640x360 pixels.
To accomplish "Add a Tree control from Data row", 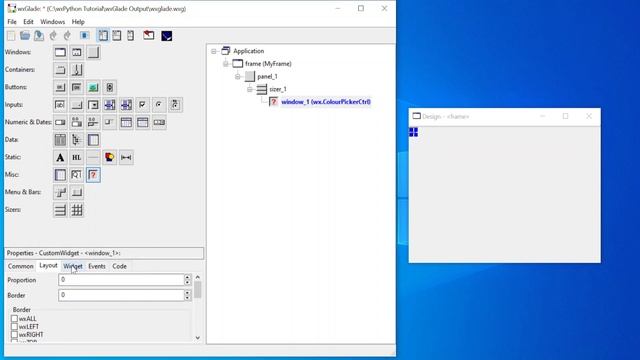I will pos(77,140).
